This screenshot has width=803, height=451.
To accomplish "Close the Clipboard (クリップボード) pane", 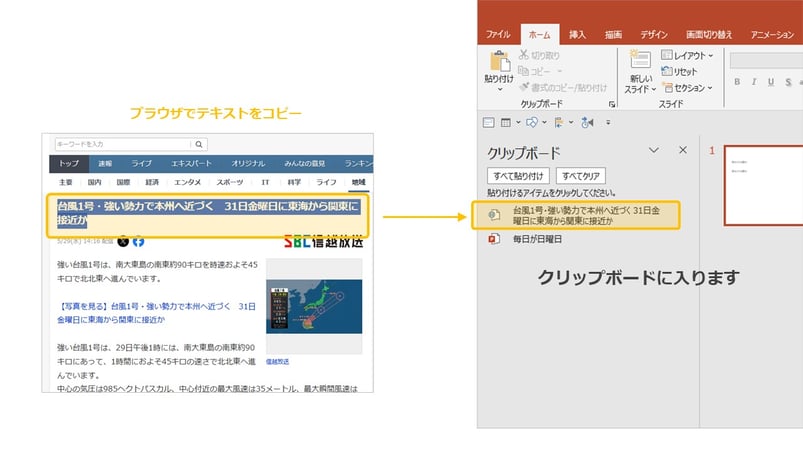I will point(683,150).
